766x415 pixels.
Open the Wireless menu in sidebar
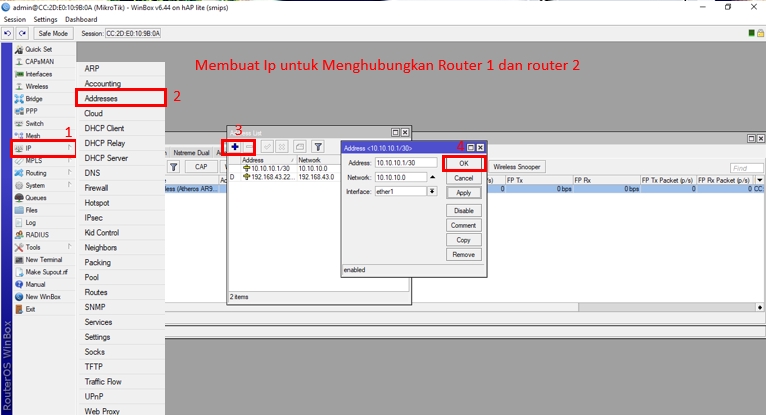pyautogui.click(x=37, y=86)
